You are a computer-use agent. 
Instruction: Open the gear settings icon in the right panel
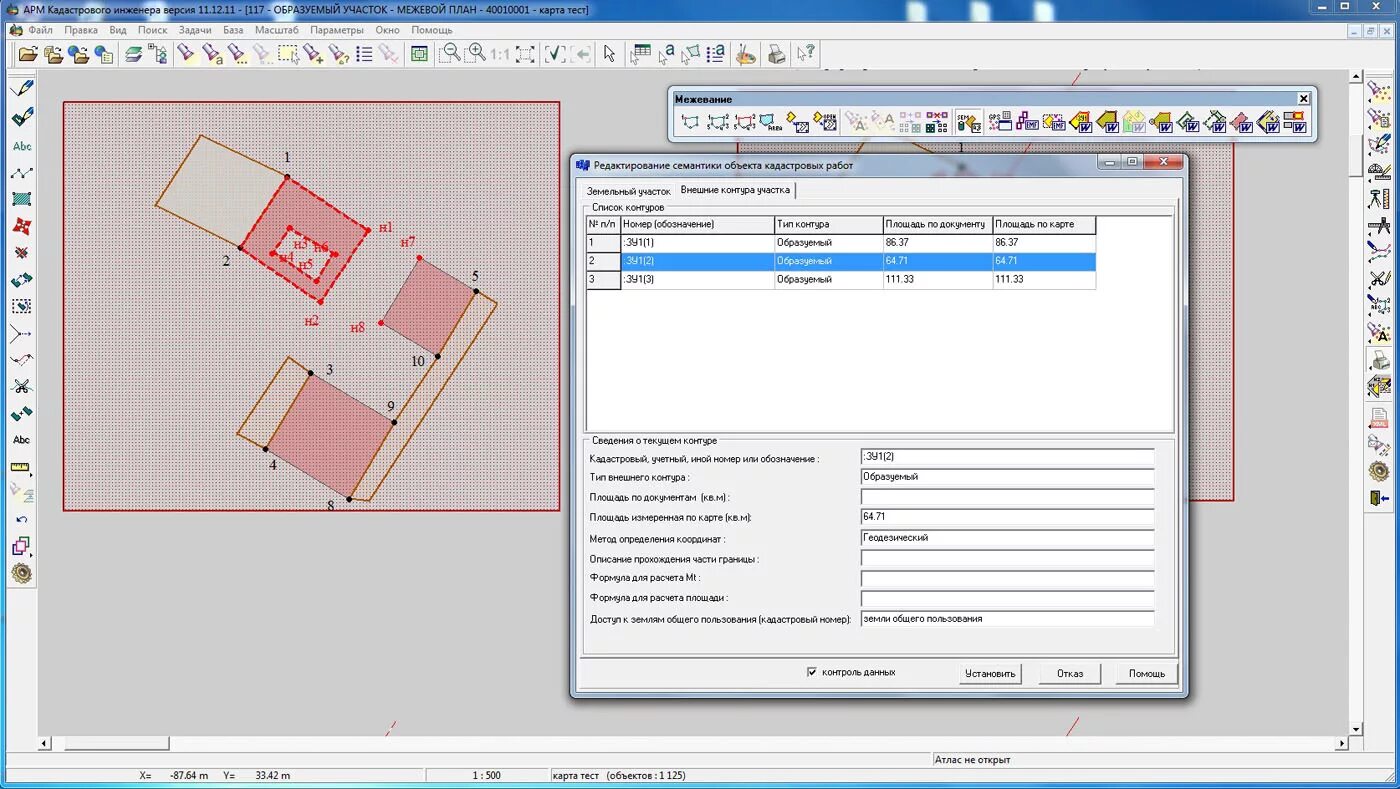point(1380,470)
